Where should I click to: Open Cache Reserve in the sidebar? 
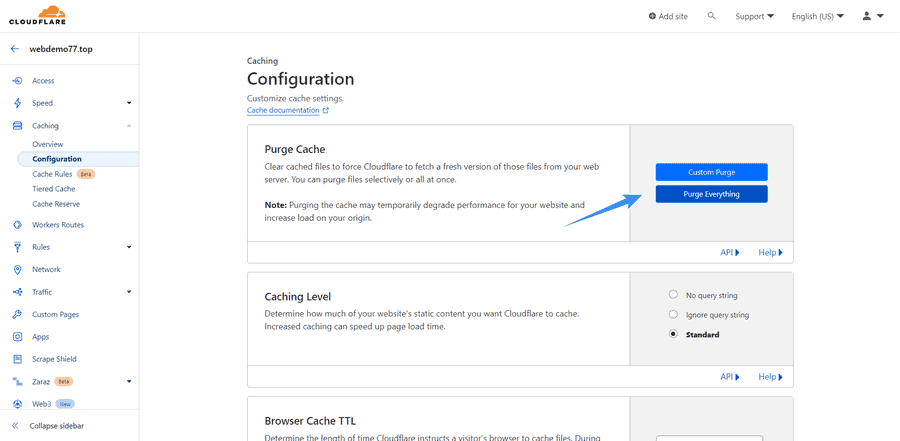pos(56,204)
